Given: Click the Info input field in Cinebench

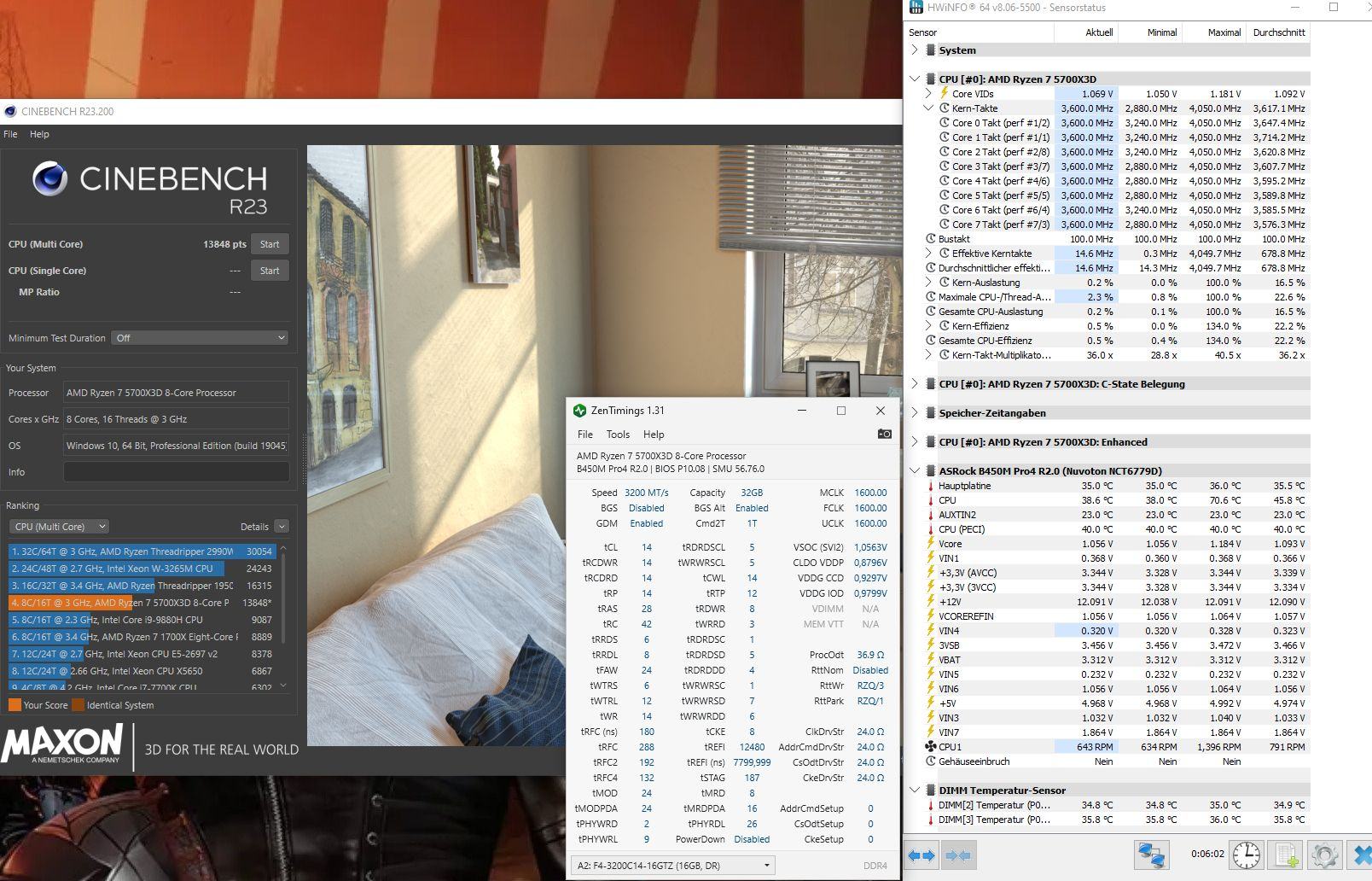Looking at the screenshot, I should click(x=177, y=472).
